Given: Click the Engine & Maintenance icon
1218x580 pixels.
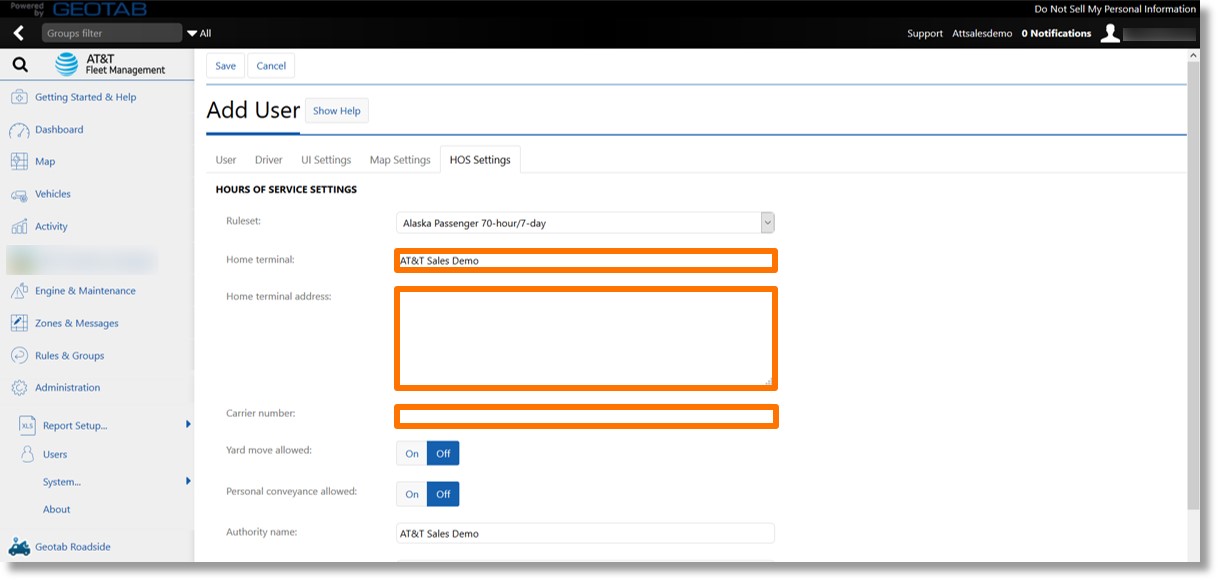Looking at the screenshot, I should click(x=18, y=291).
